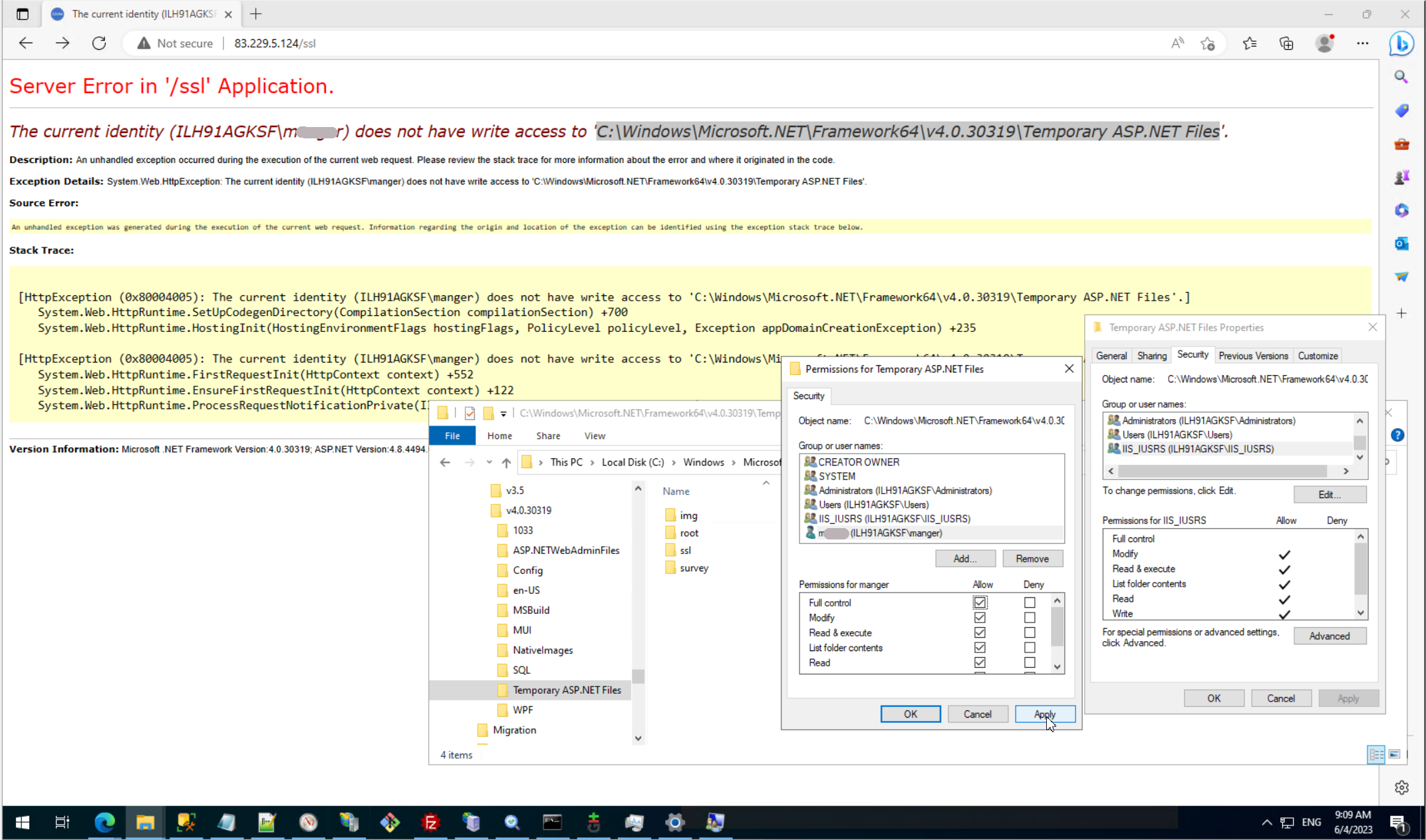Refresh the browser page

tap(99, 43)
